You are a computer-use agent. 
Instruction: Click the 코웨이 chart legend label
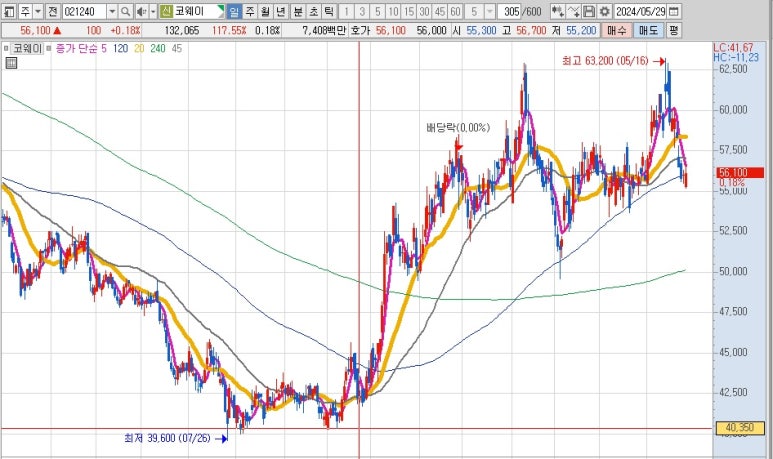(x=26, y=48)
